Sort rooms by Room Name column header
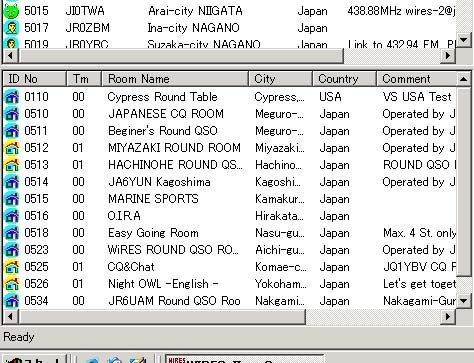Image resolution: width=474 pixels, height=363 pixels. (x=175, y=79)
